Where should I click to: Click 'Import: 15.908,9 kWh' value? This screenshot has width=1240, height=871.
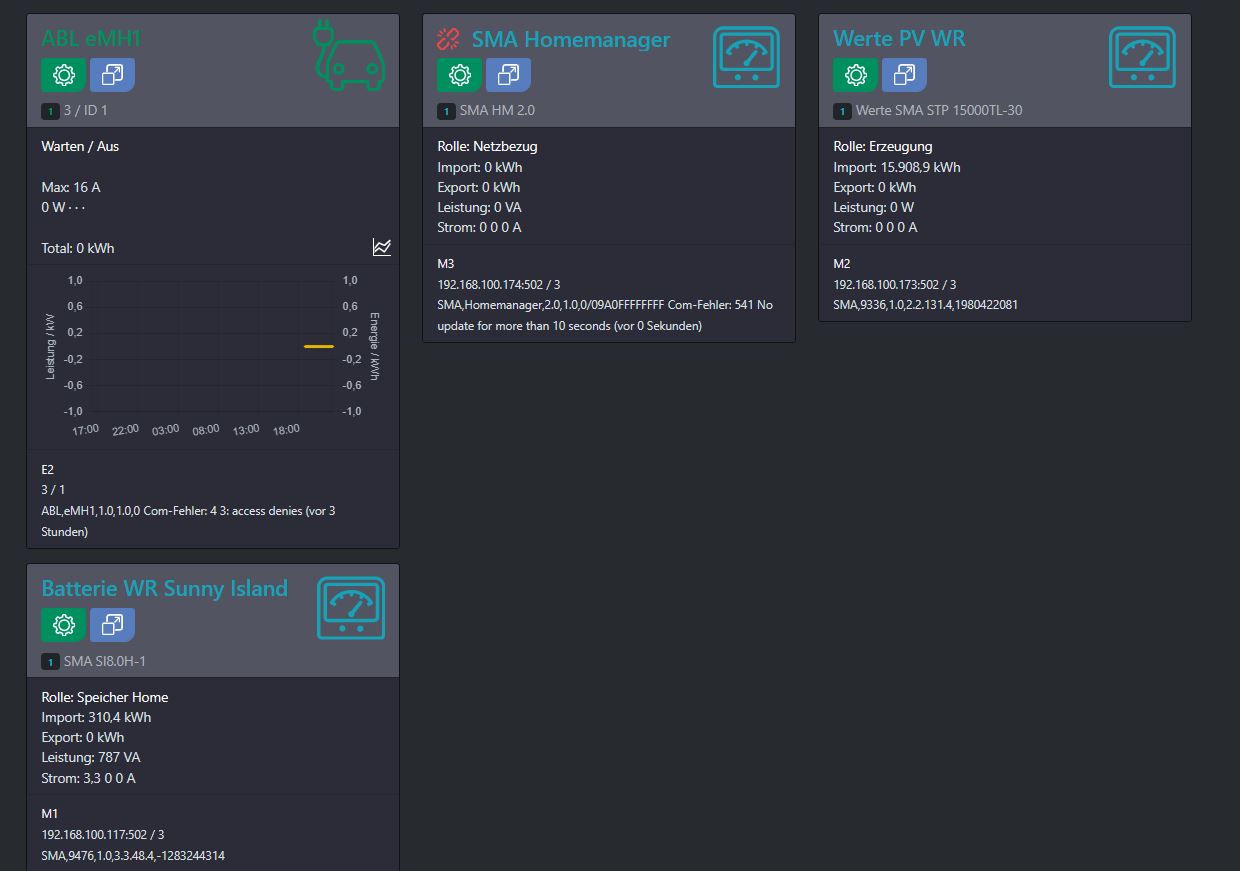point(897,167)
